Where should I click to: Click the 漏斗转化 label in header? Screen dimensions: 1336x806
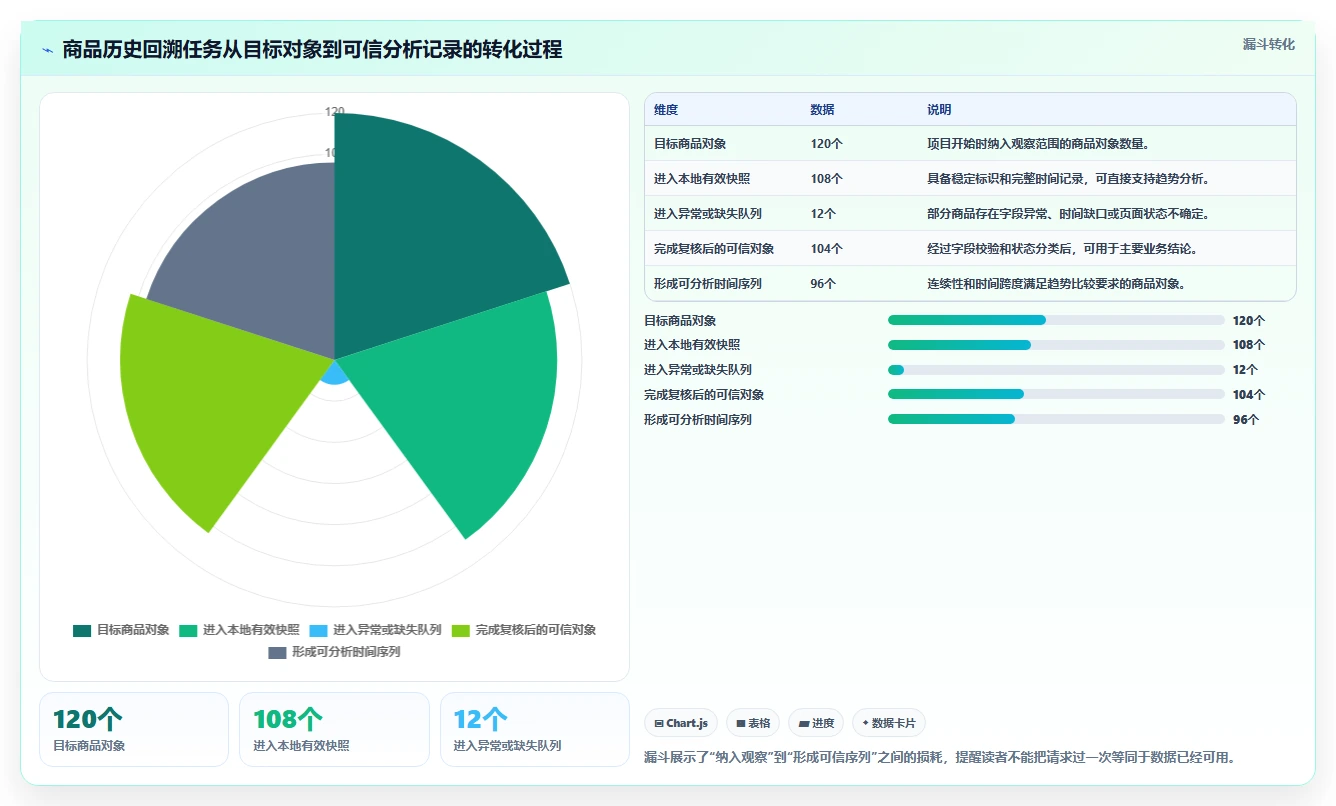1268,44
